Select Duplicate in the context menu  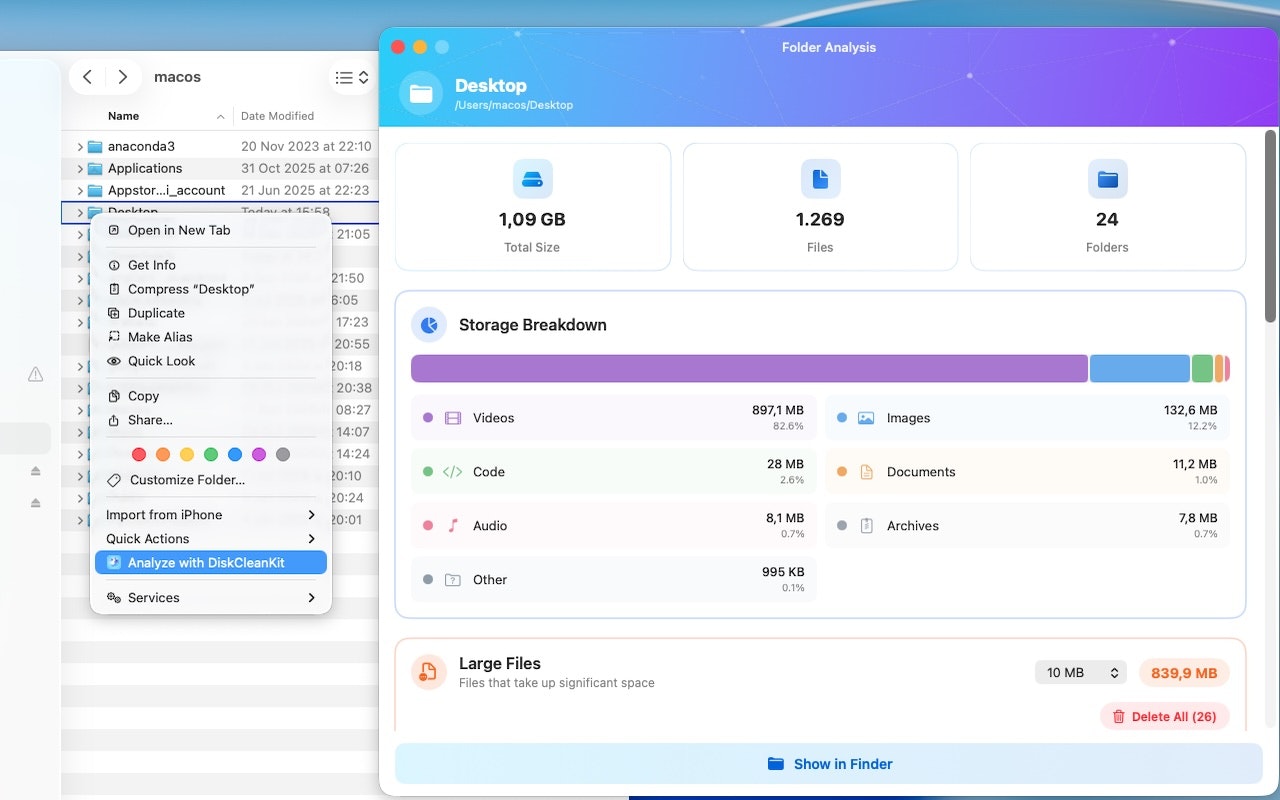211,313
